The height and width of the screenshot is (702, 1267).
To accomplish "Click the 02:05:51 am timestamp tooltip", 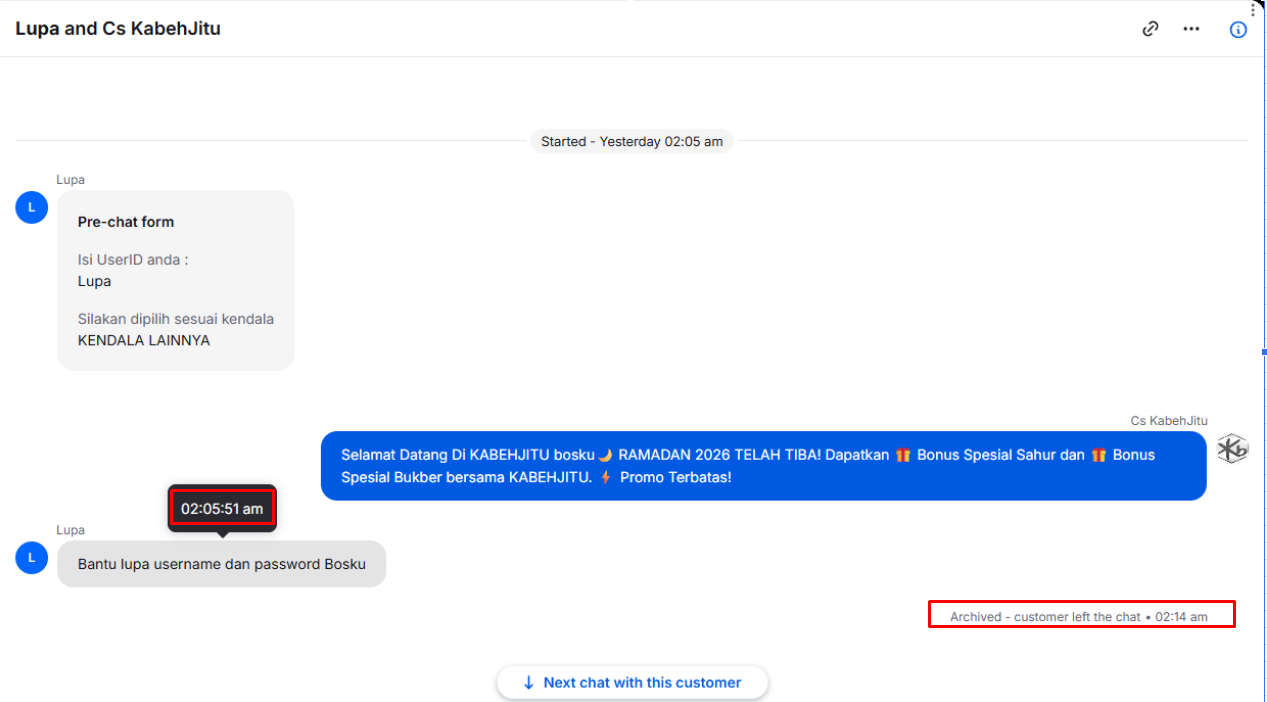I will pos(222,509).
